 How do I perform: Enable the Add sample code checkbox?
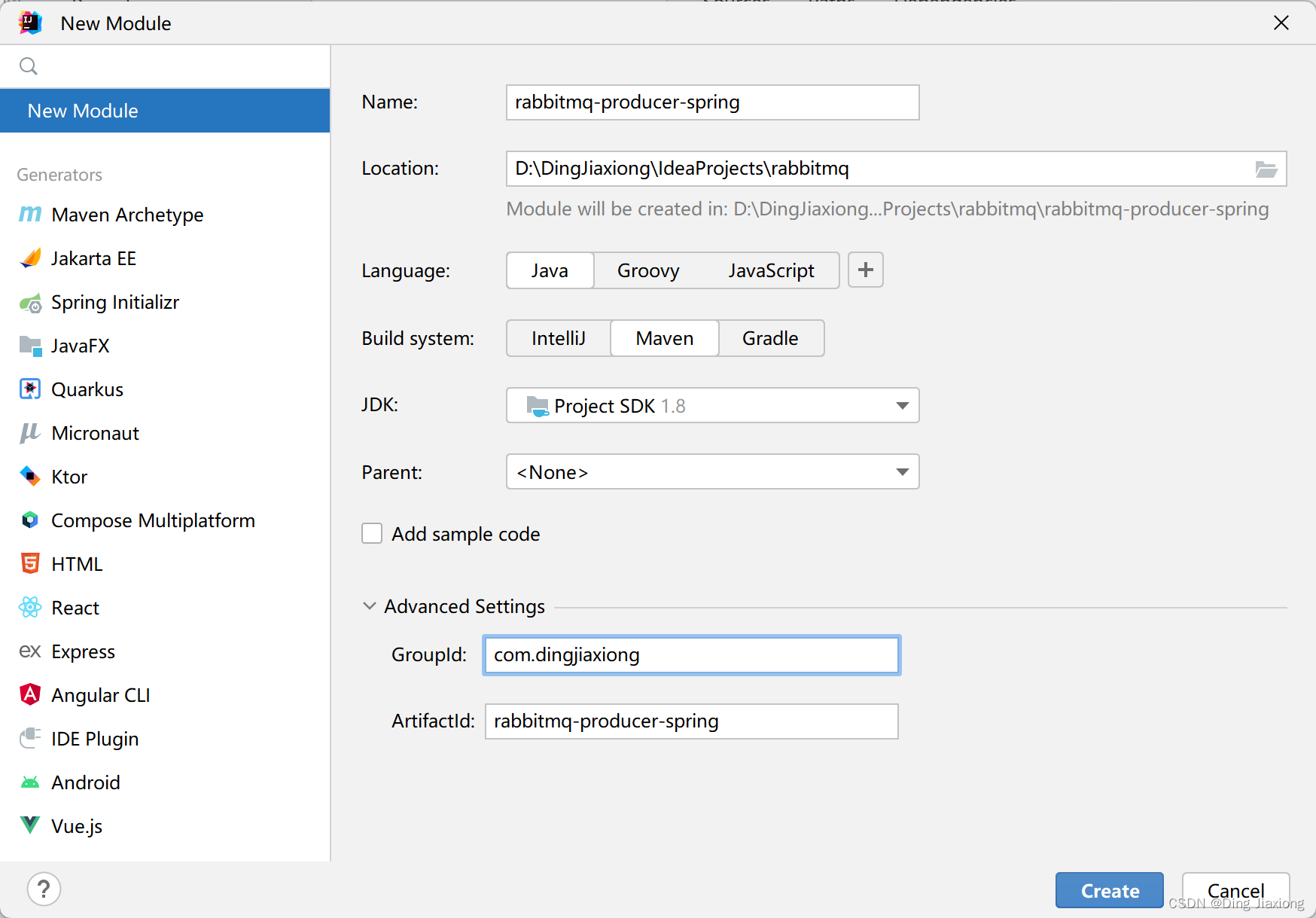[x=372, y=533]
